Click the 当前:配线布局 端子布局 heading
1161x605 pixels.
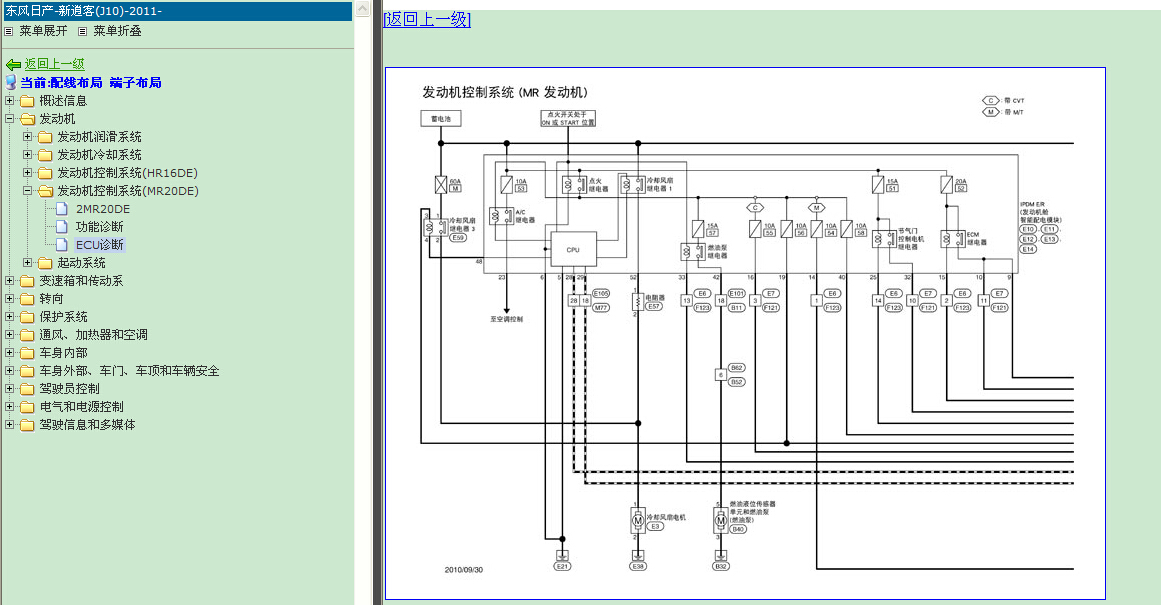(91, 83)
